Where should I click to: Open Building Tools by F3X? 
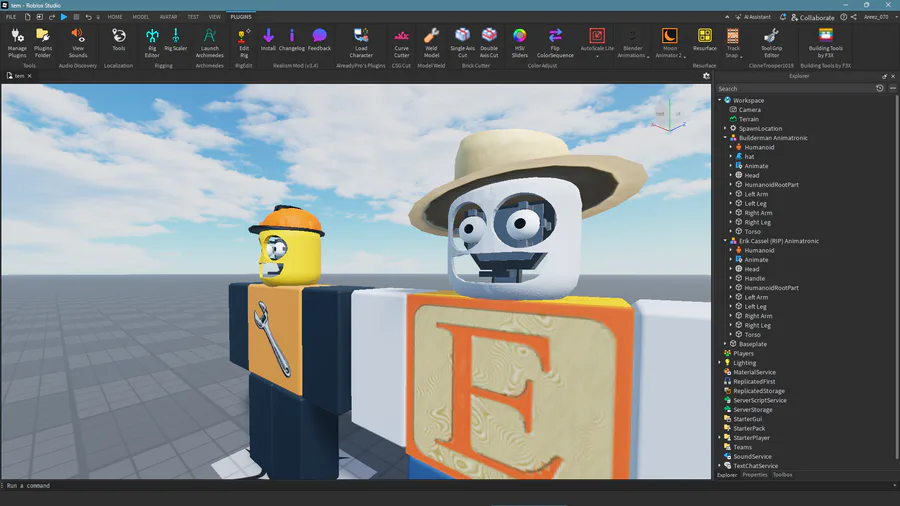tap(825, 43)
